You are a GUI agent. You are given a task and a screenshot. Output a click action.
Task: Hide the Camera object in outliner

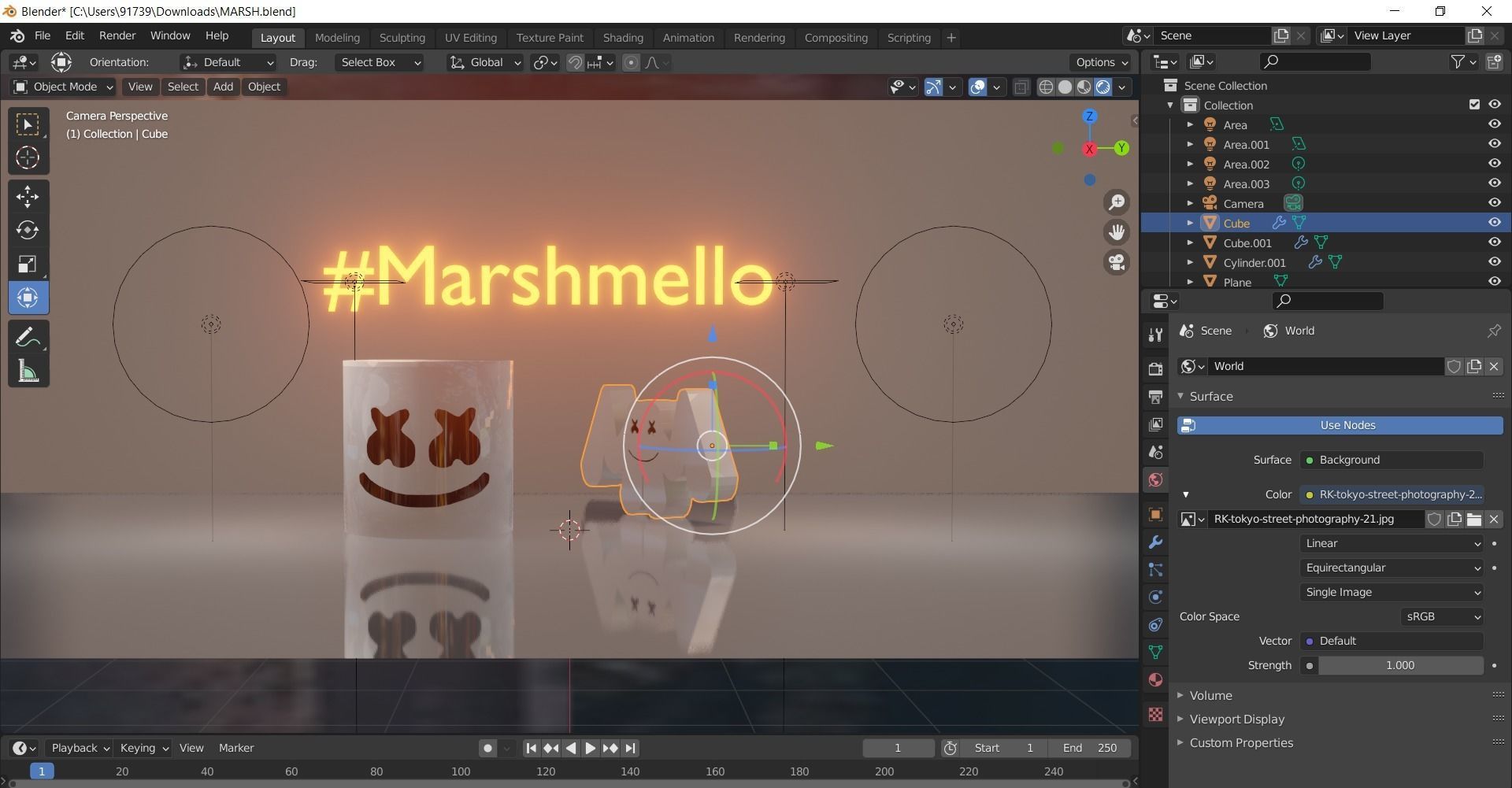click(x=1494, y=203)
